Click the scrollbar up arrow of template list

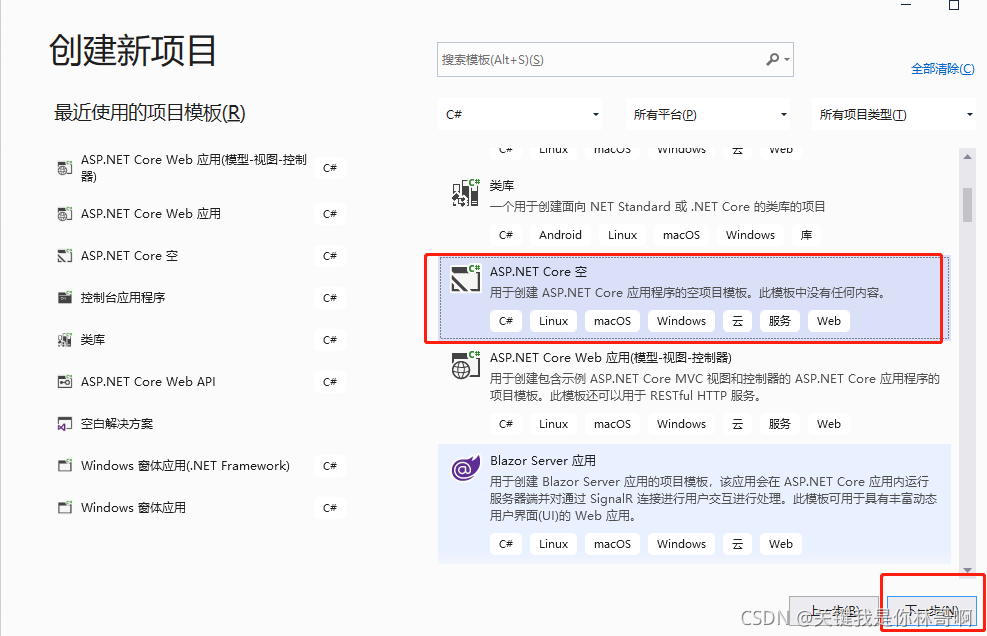(x=967, y=156)
